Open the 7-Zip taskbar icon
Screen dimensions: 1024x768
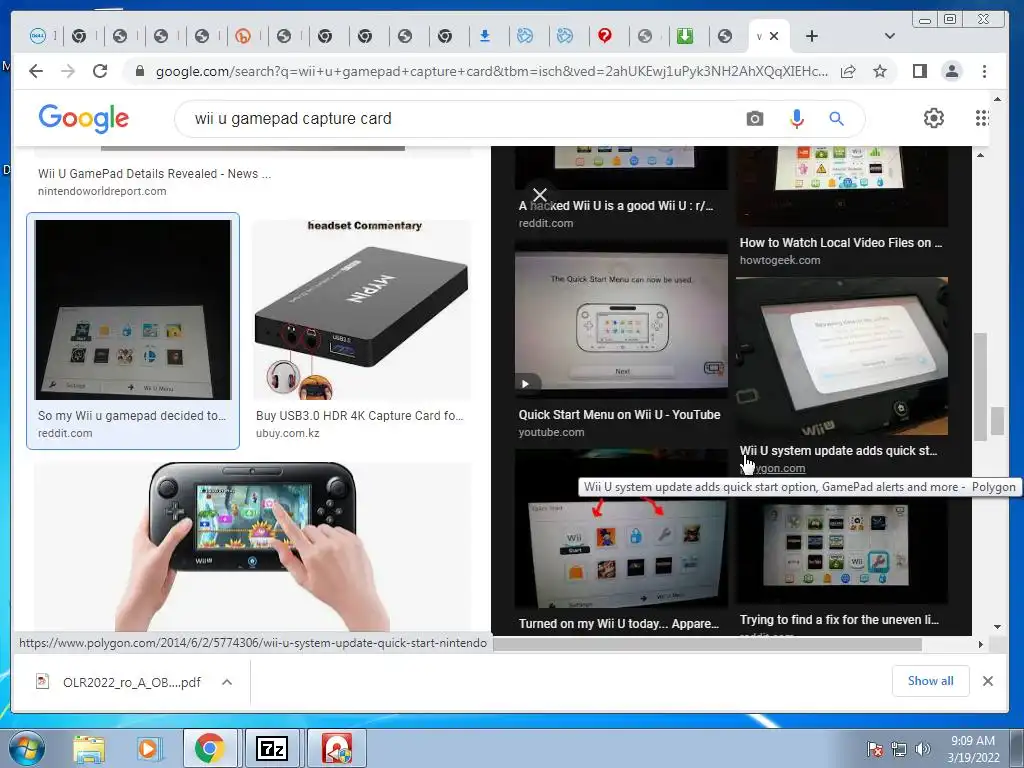[272, 749]
